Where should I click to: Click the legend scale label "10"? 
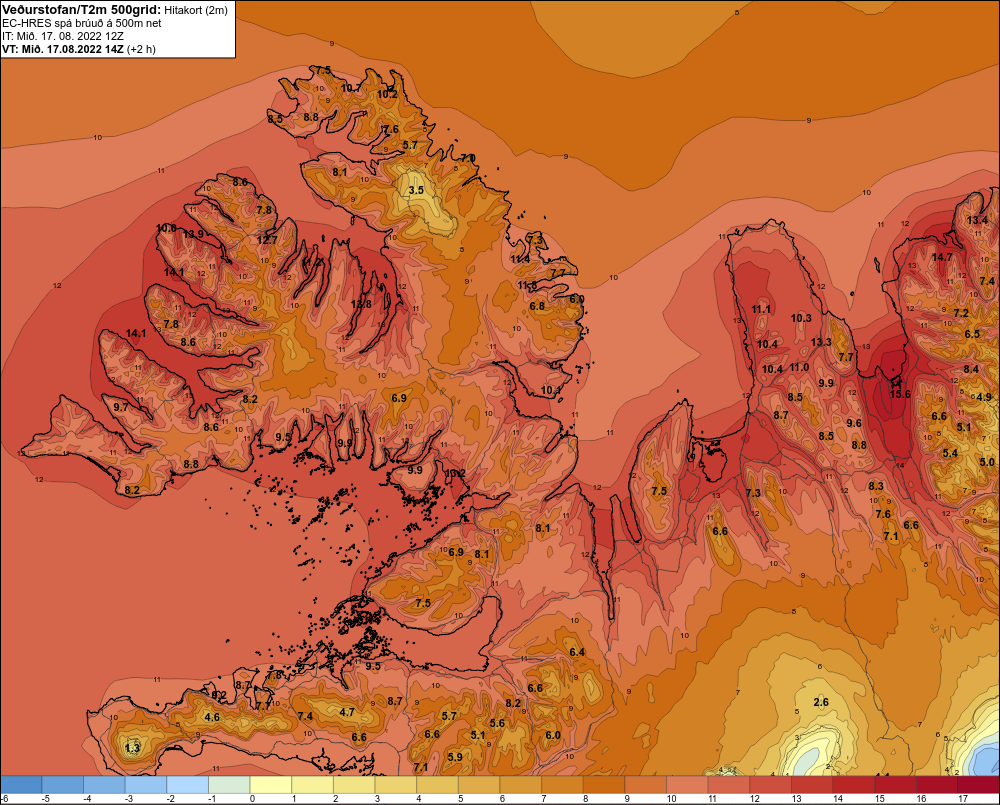click(x=671, y=799)
